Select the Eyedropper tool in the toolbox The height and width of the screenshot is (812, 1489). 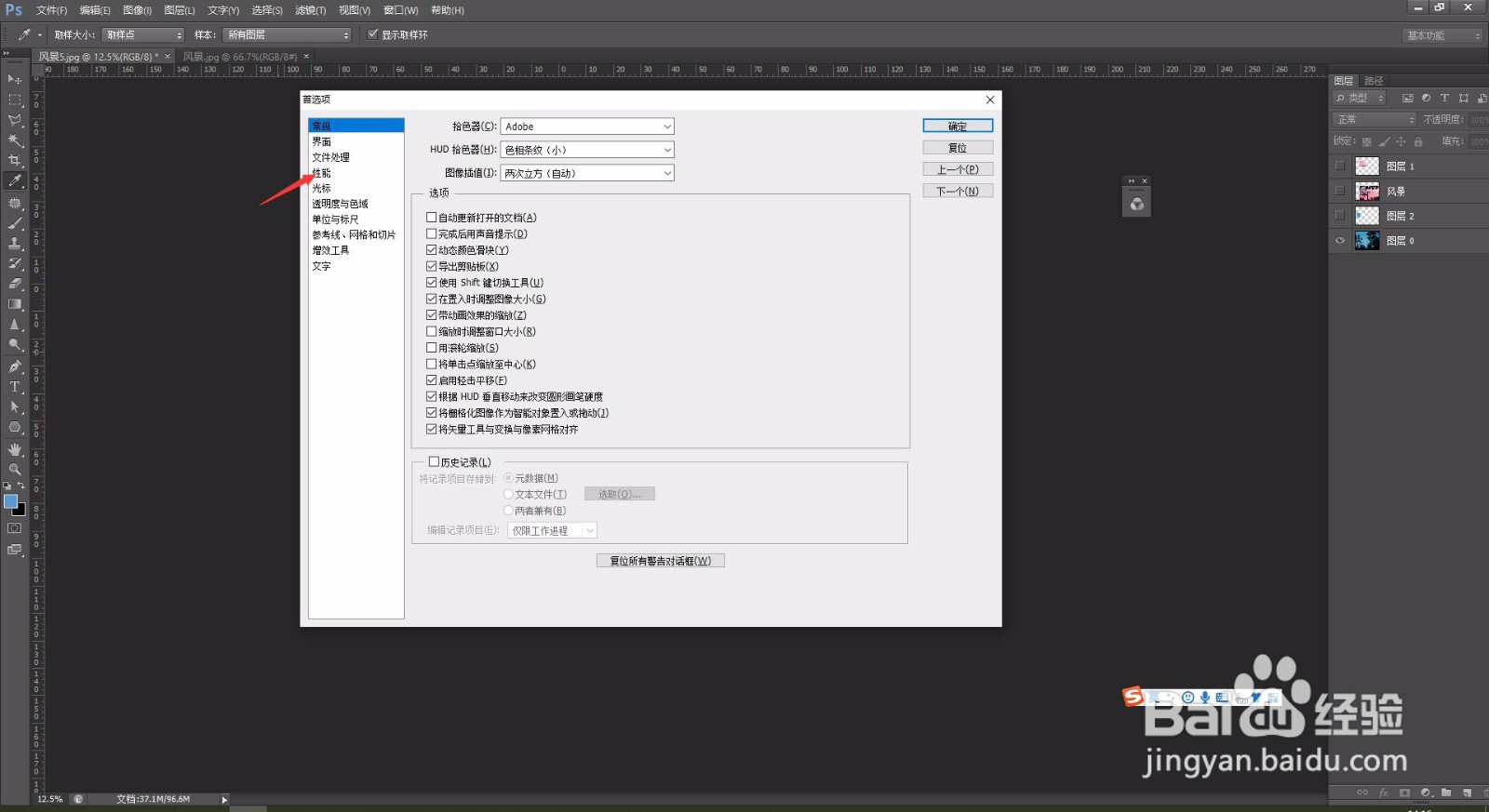pyautogui.click(x=15, y=180)
